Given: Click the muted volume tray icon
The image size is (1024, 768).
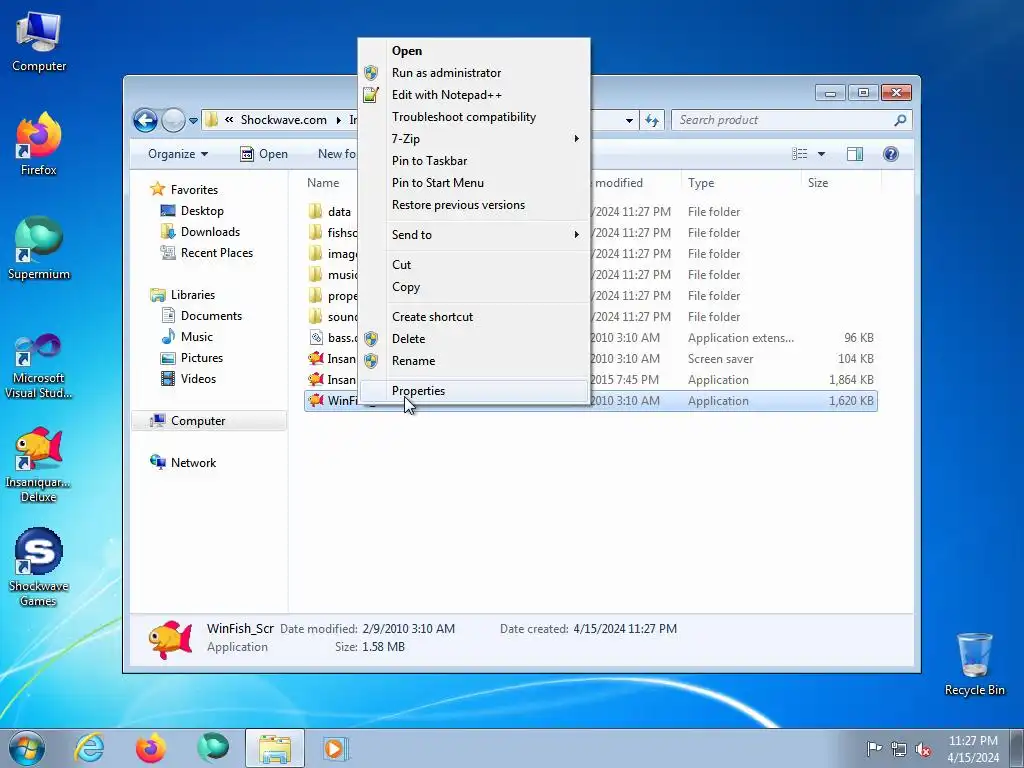Looking at the screenshot, I should click(923, 749).
